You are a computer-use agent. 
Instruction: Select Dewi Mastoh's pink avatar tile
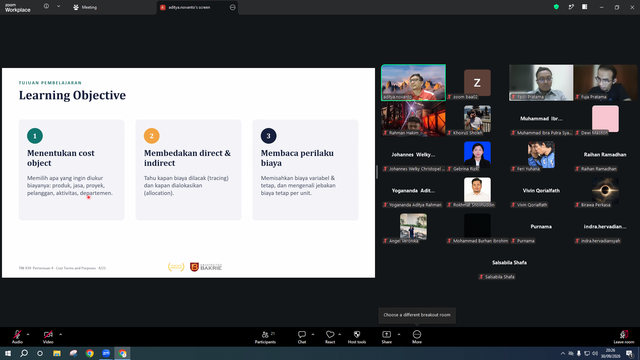point(605,119)
